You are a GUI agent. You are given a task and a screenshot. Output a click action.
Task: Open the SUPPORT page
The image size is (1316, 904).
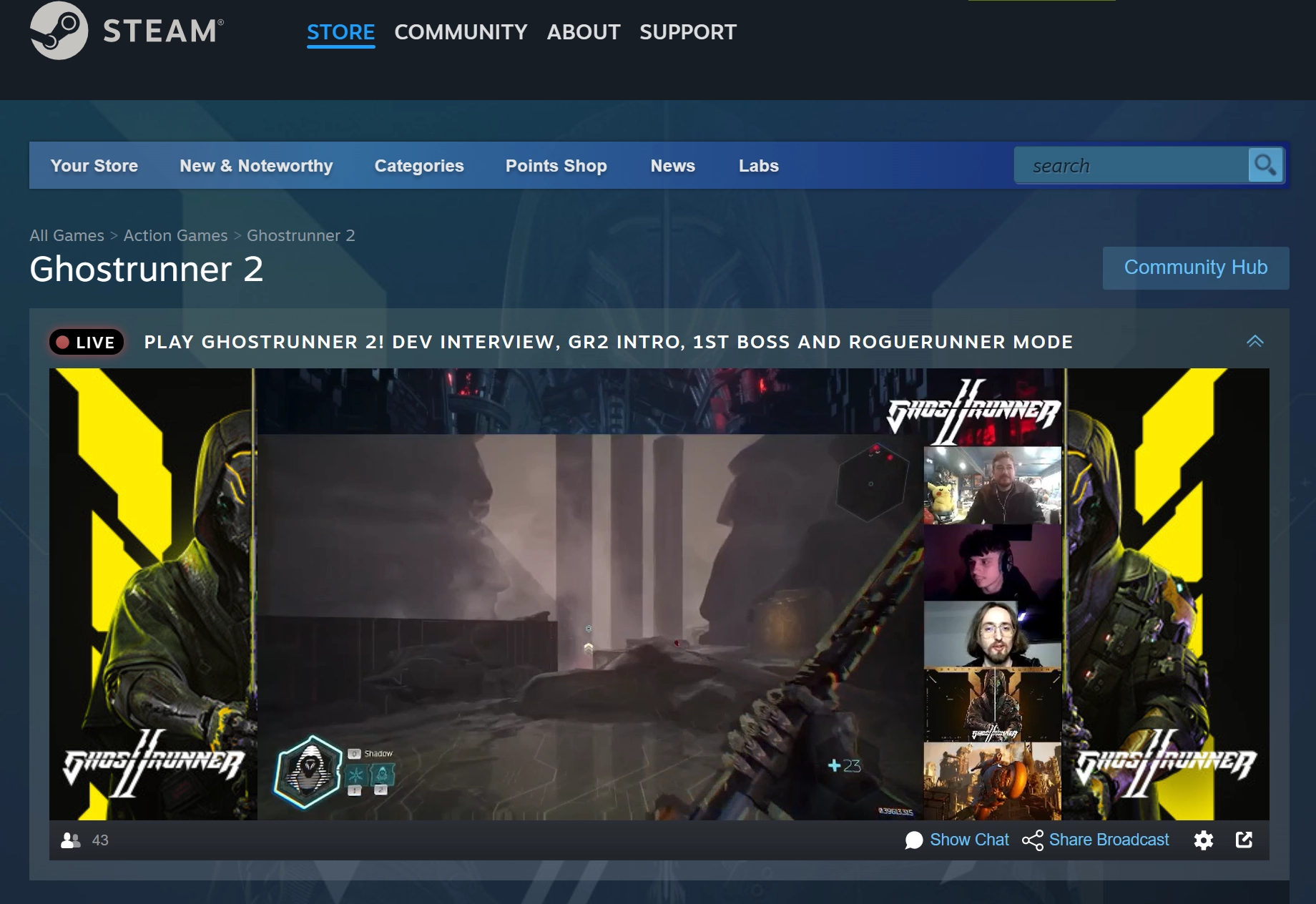click(687, 32)
